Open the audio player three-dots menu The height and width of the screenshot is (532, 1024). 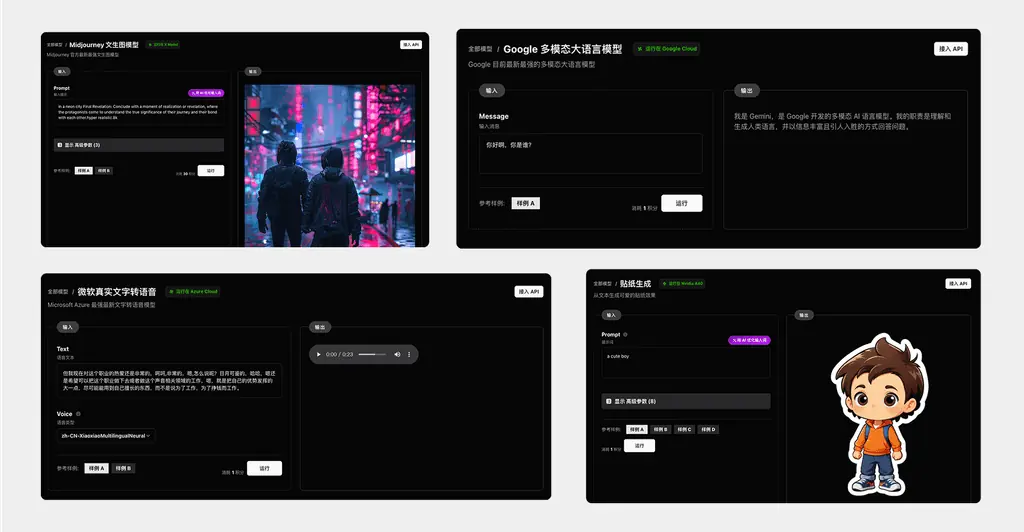pos(409,354)
